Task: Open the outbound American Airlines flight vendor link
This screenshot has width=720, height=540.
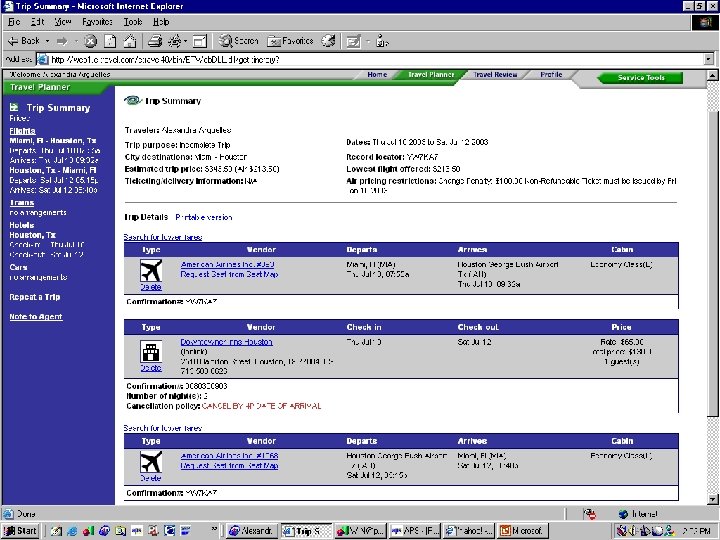Action: [228, 264]
